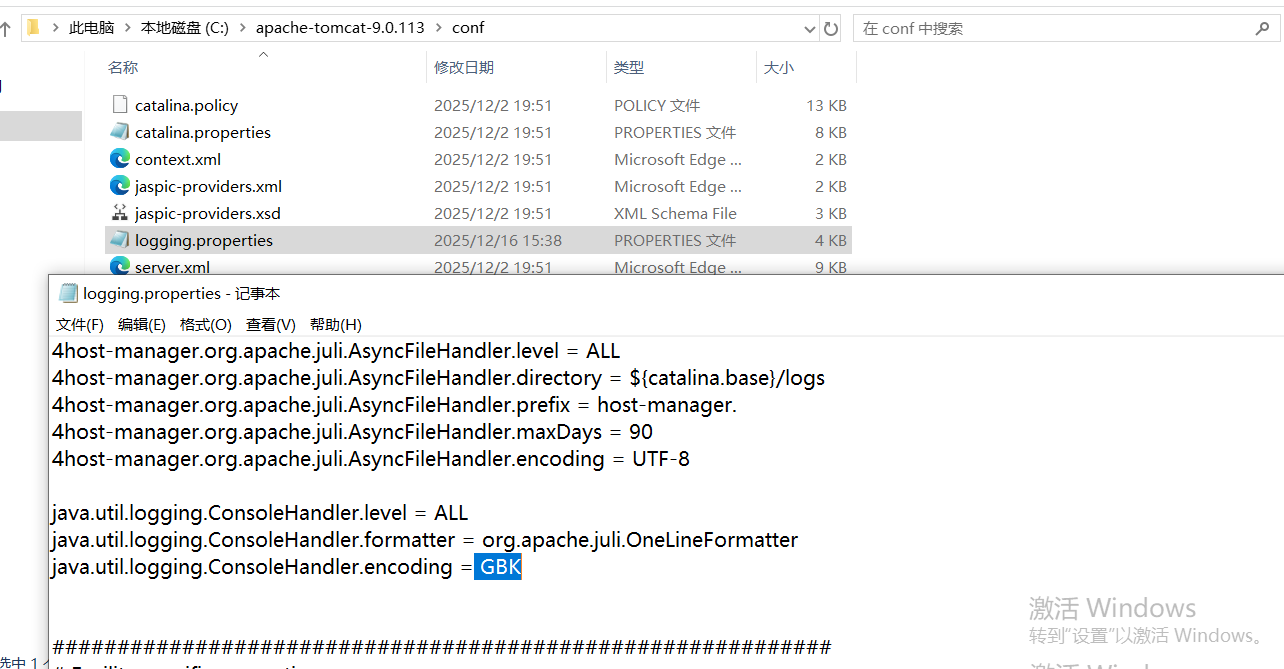Click the Edge icon beside server.xml

point(120,266)
